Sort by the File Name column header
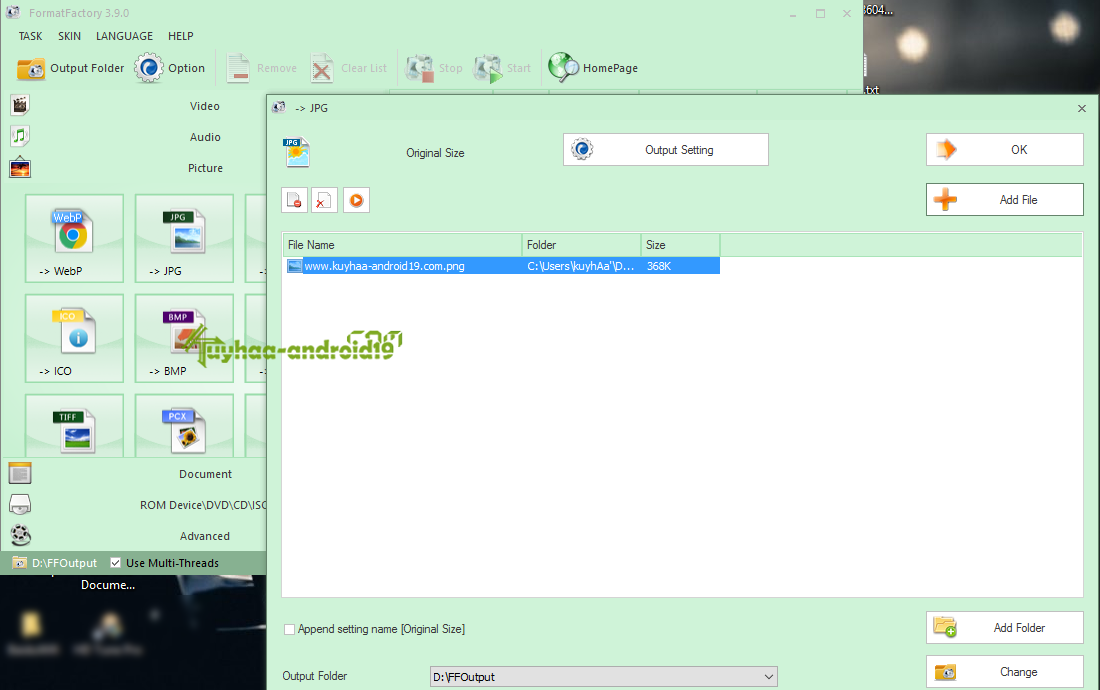This screenshot has width=1100, height=690. tap(402, 245)
